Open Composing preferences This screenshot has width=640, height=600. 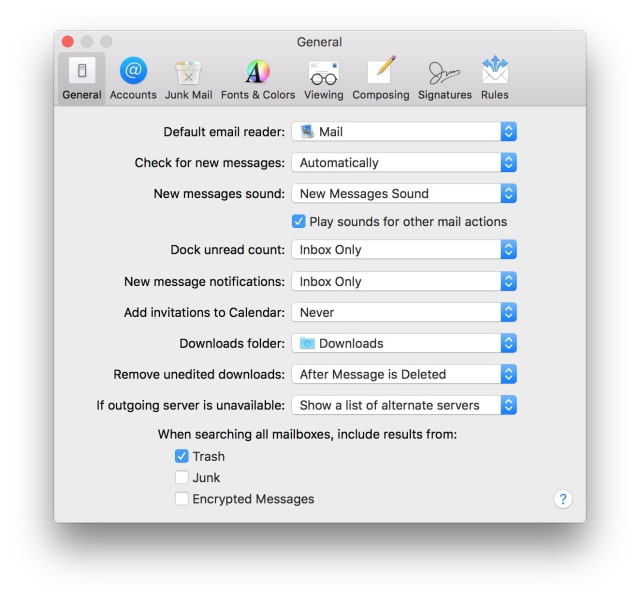(x=380, y=78)
